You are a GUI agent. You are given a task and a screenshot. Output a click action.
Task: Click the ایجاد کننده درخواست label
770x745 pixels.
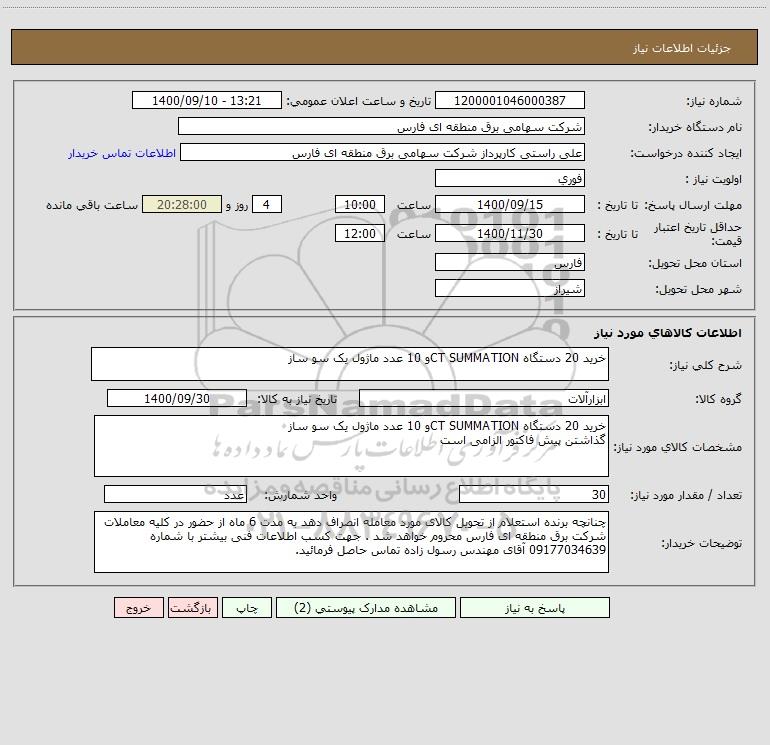click(x=686, y=154)
